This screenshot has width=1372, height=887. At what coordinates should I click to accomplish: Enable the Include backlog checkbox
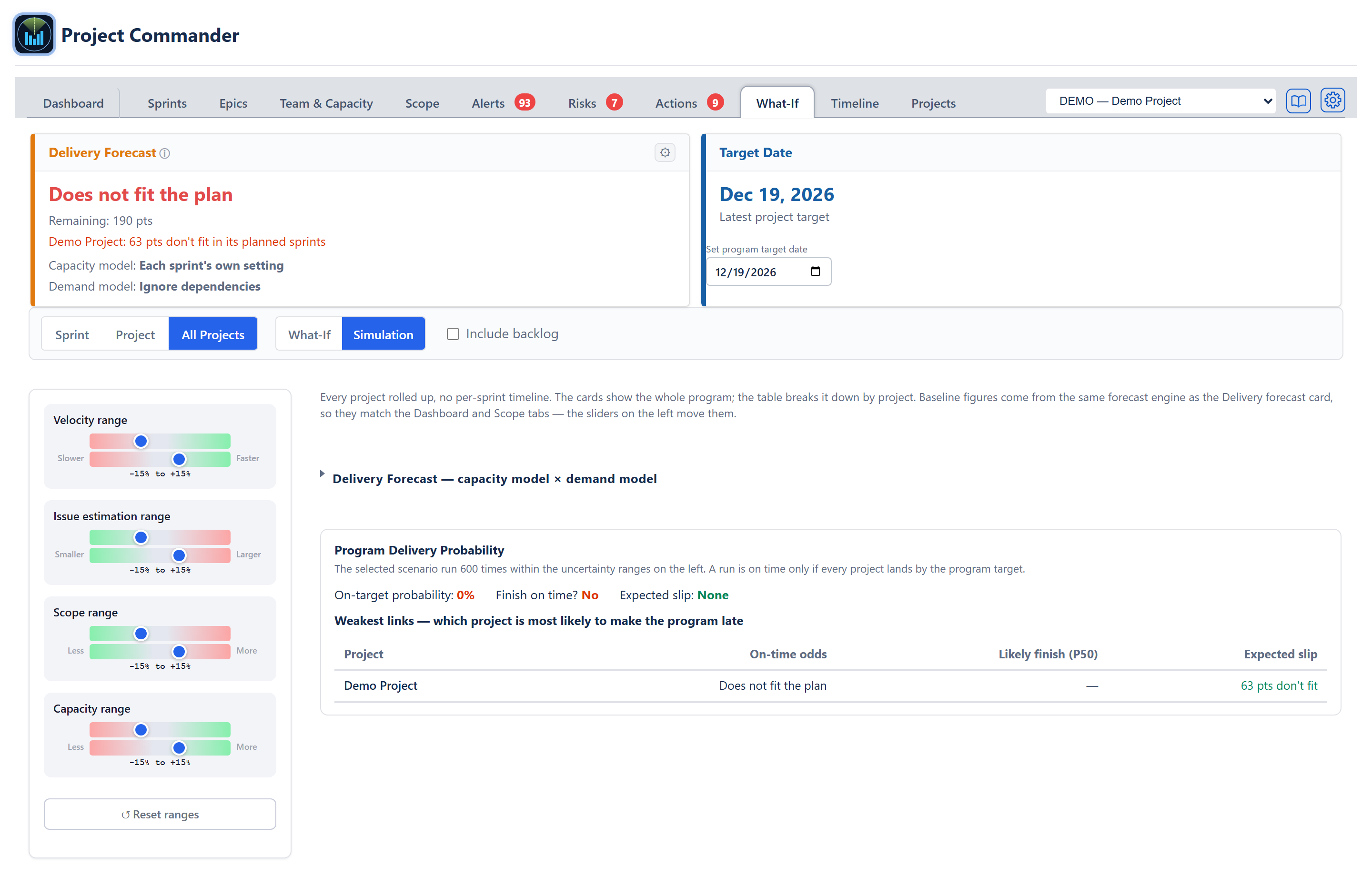(x=453, y=334)
